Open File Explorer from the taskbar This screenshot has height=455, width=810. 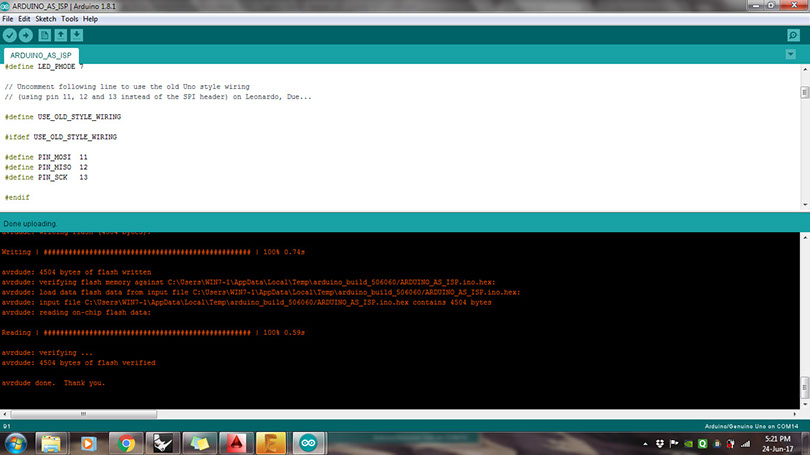point(51,444)
